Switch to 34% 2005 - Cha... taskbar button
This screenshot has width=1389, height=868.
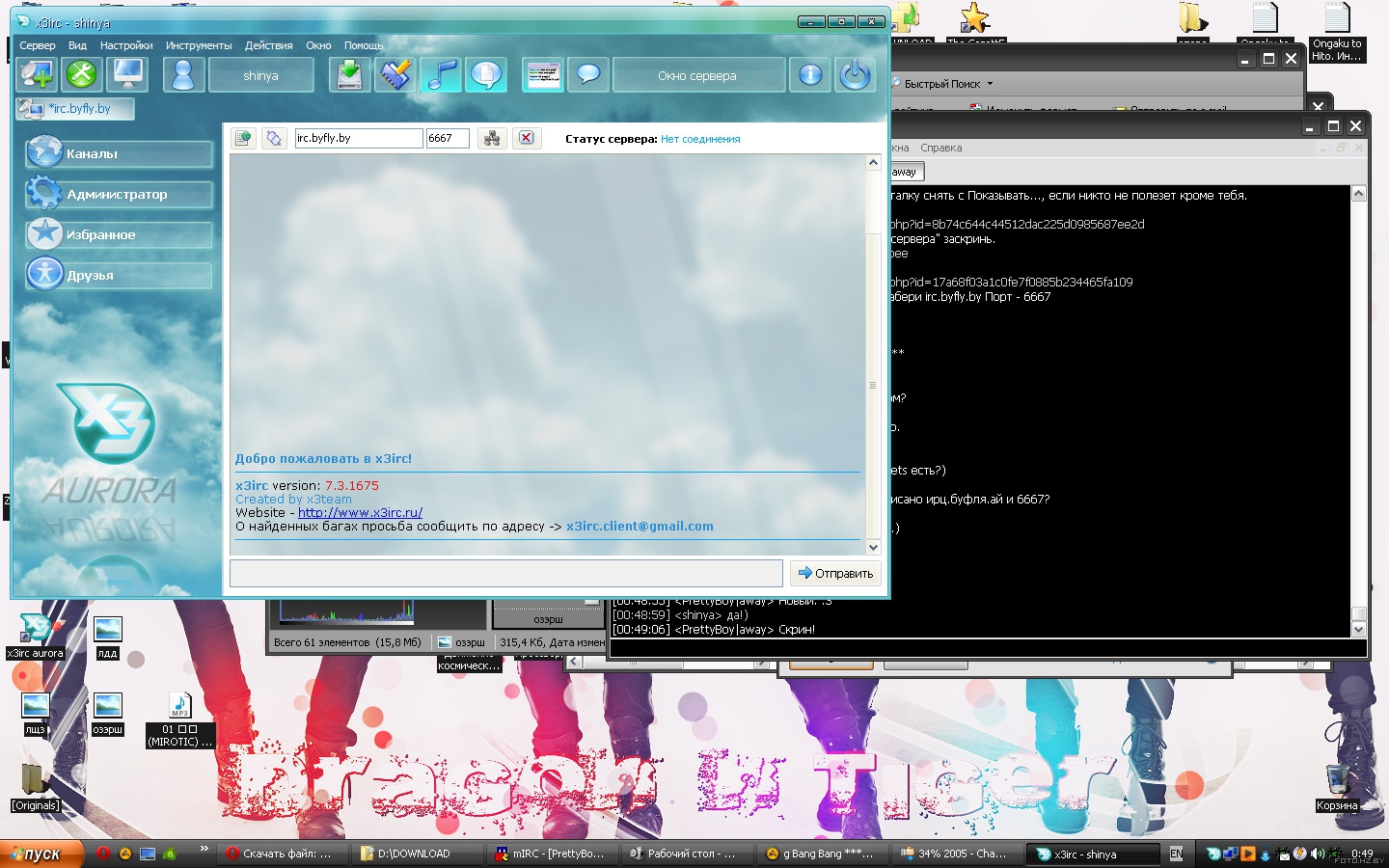(x=956, y=854)
